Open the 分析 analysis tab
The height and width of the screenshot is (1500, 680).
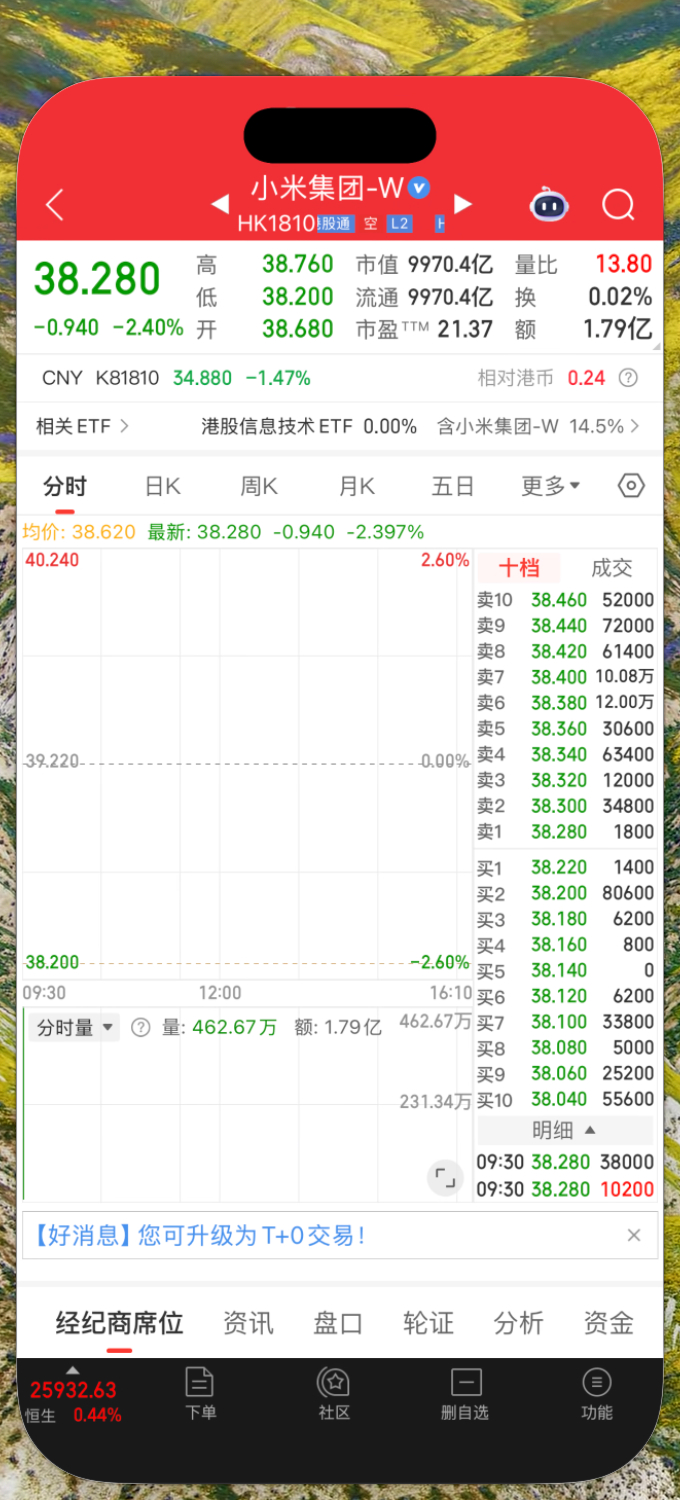click(518, 1323)
